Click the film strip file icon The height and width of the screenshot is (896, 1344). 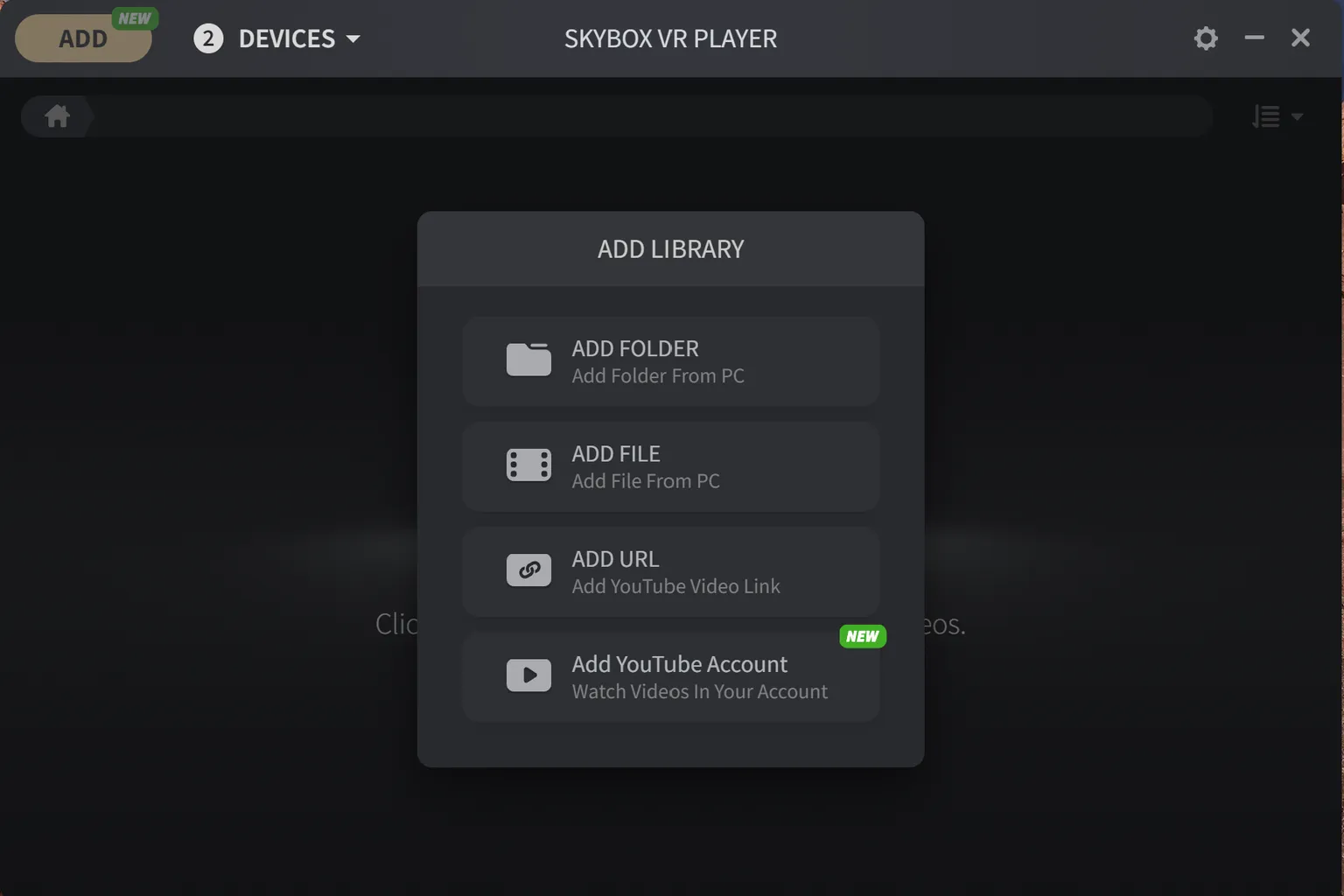[528, 465]
